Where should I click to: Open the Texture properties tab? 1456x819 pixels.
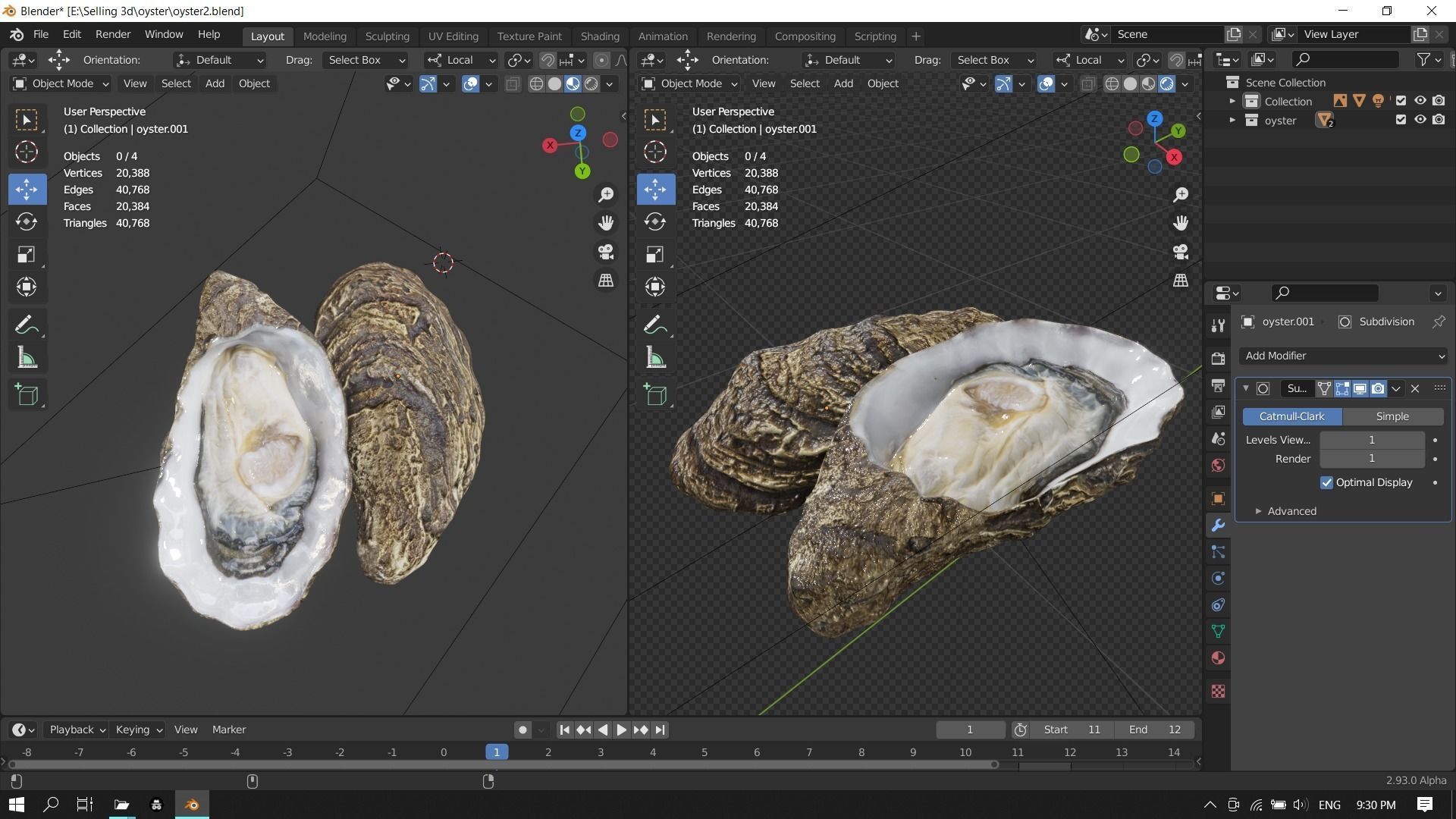1218,692
